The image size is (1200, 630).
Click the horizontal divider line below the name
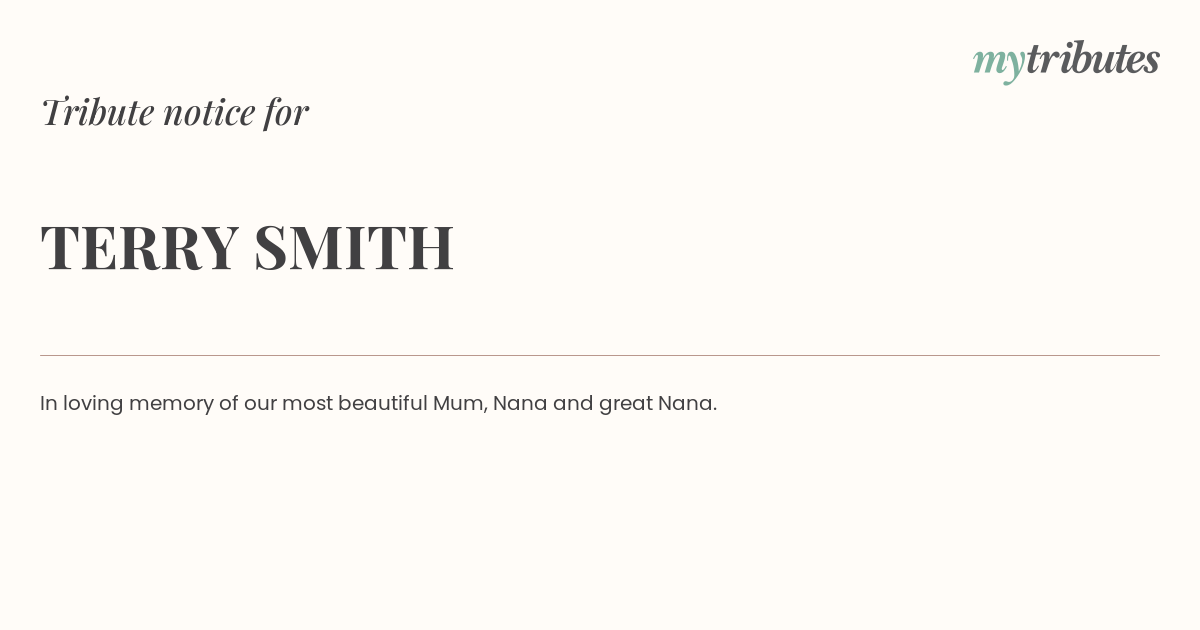pos(600,355)
